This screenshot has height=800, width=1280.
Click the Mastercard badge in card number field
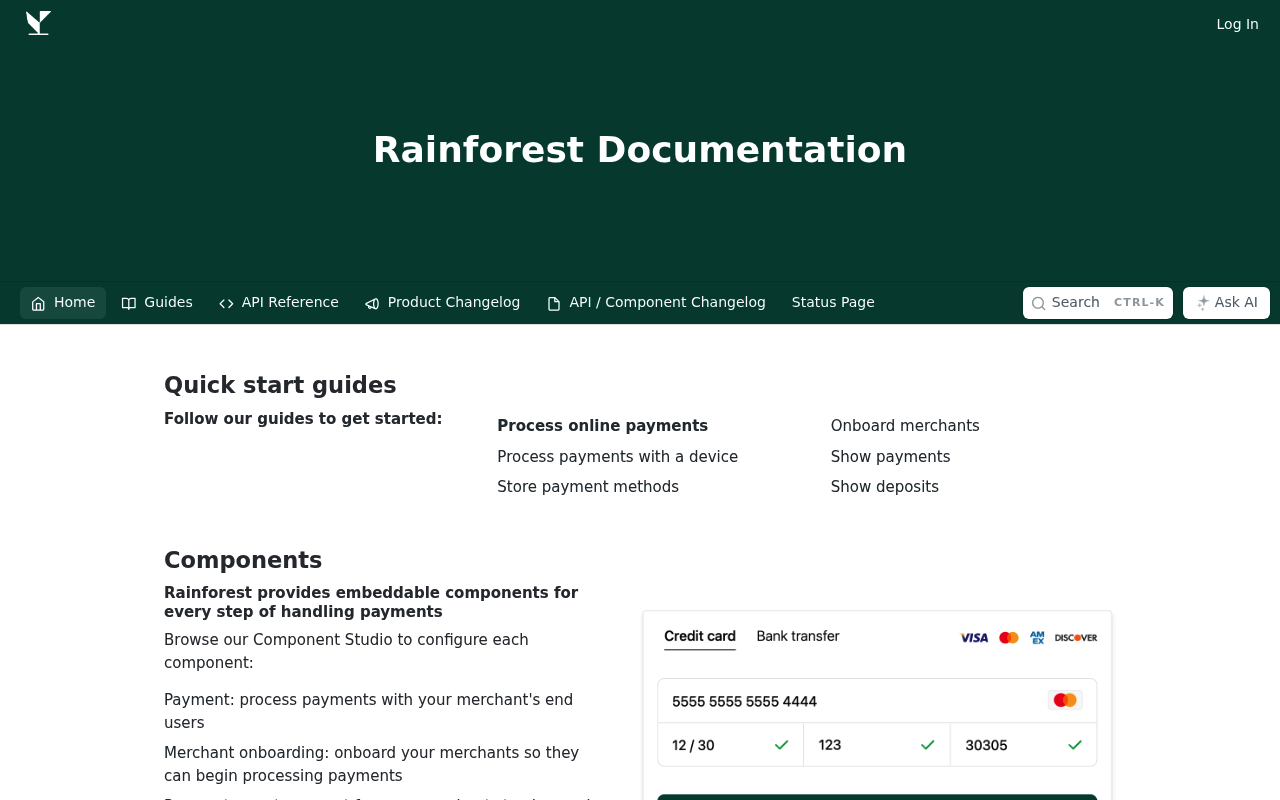click(x=1065, y=700)
